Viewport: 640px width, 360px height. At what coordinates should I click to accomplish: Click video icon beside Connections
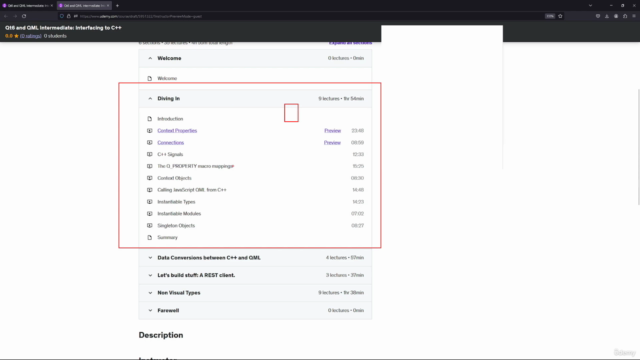pos(150,142)
